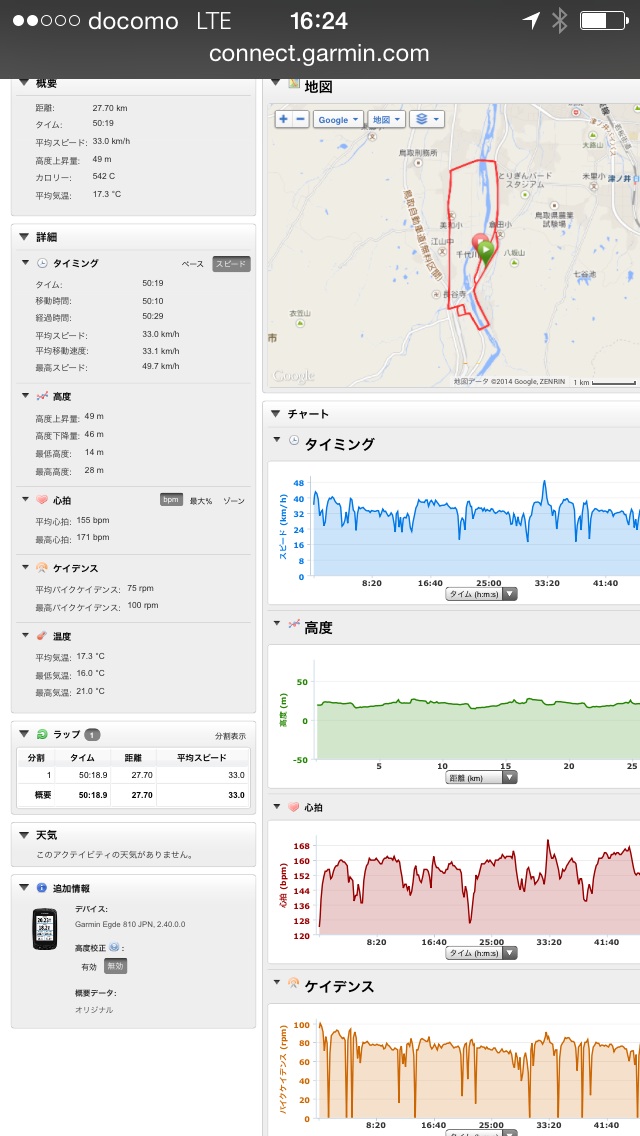Collapse the 天気 section
640x1136 pixels.
tap(24, 835)
